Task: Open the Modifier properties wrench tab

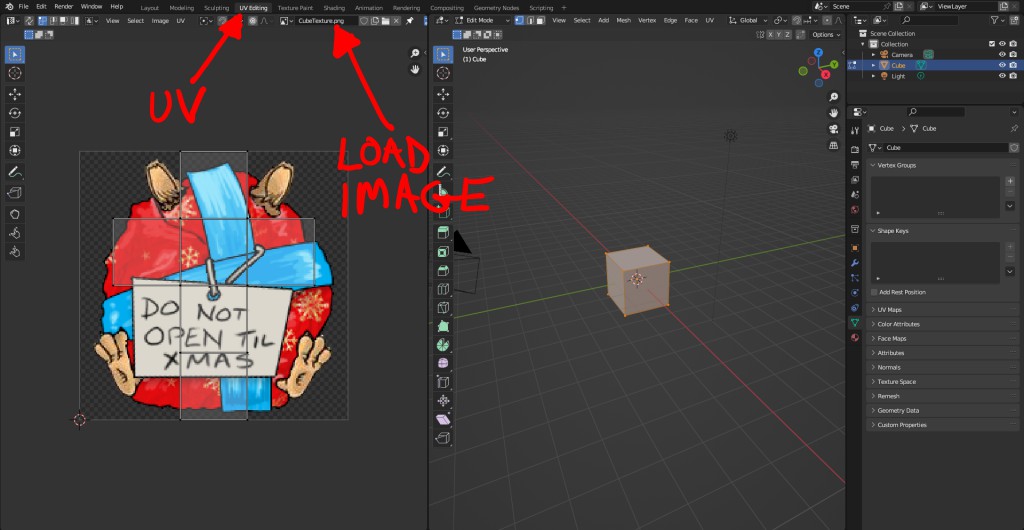Action: (x=854, y=262)
